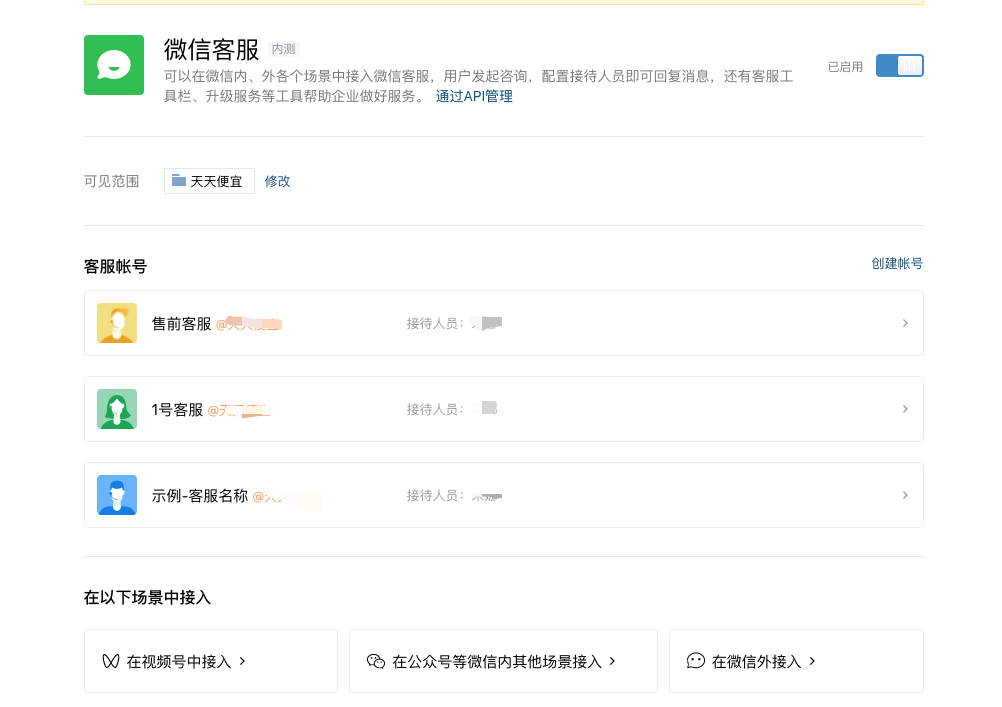Select the 售前客服 account name
This screenshot has width=1002, height=707.
[x=181, y=324]
